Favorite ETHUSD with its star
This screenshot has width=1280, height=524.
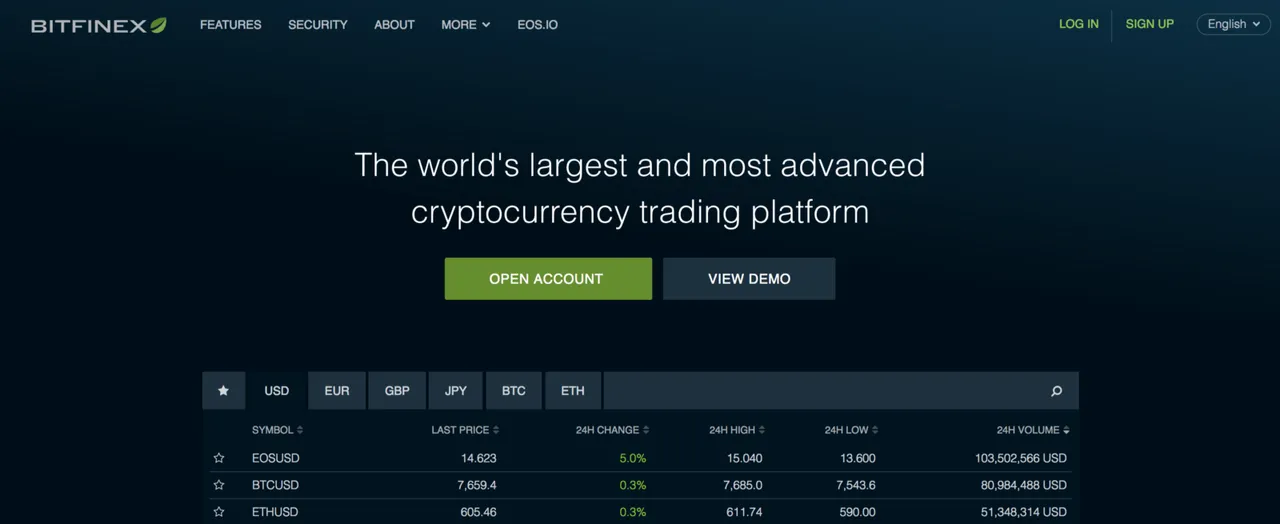click(x=219, y=512)
